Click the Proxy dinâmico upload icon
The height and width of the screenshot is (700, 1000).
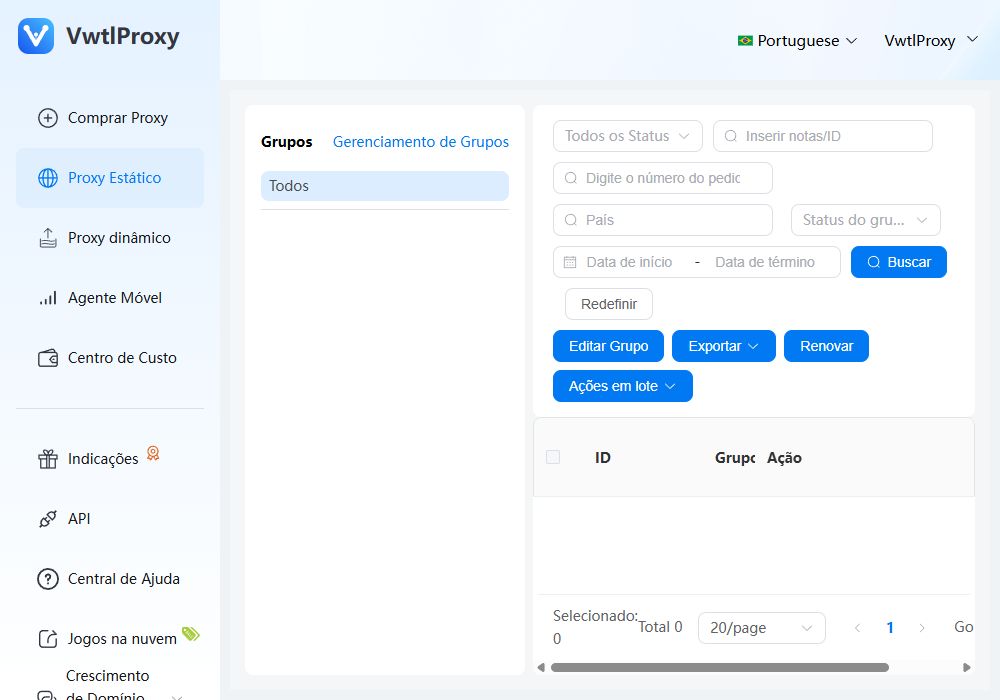point(48,238)
